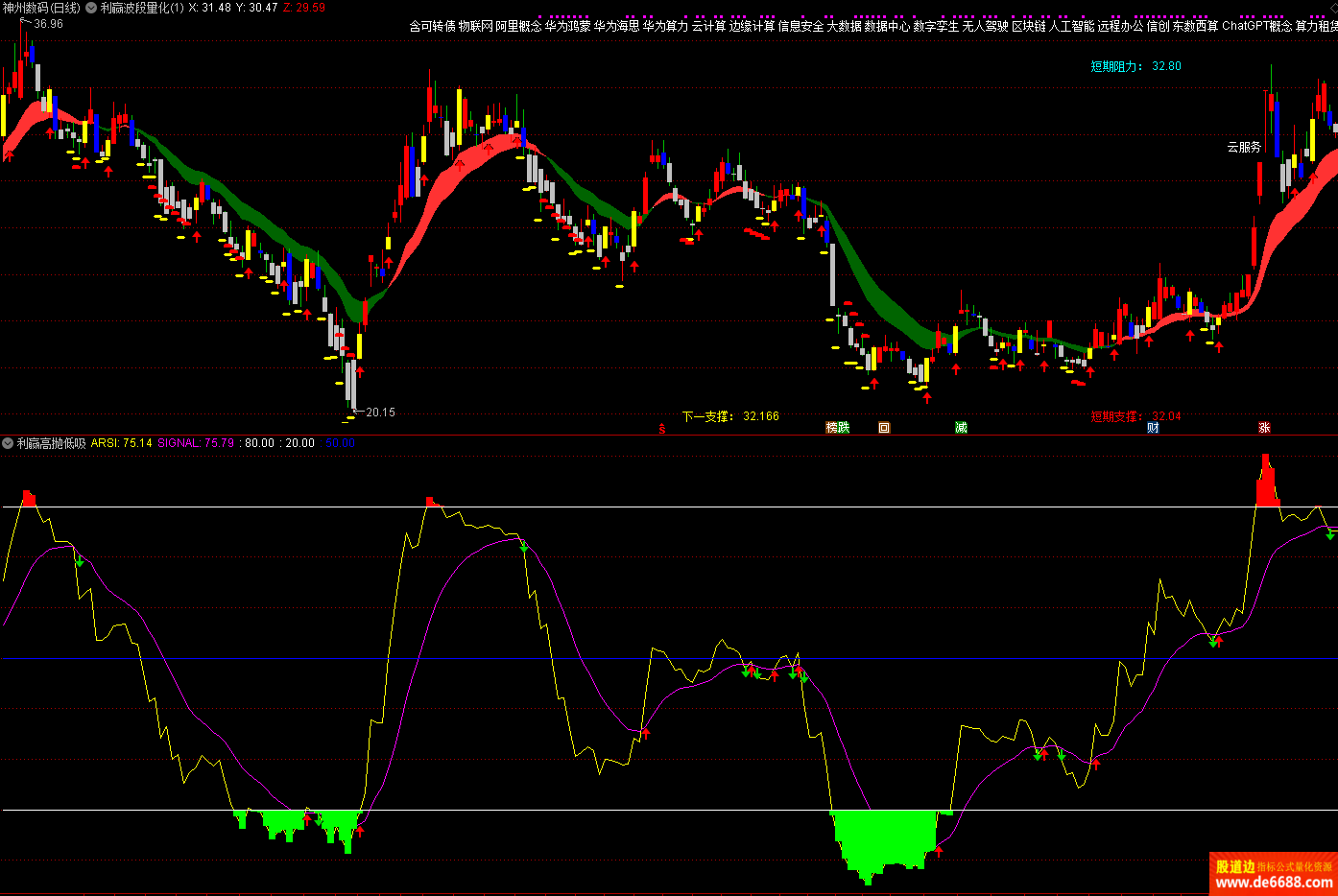This screenshot has height=896, width=1338.
Task: Click the red $ marker icon
Action: click(x=662, y=429)
